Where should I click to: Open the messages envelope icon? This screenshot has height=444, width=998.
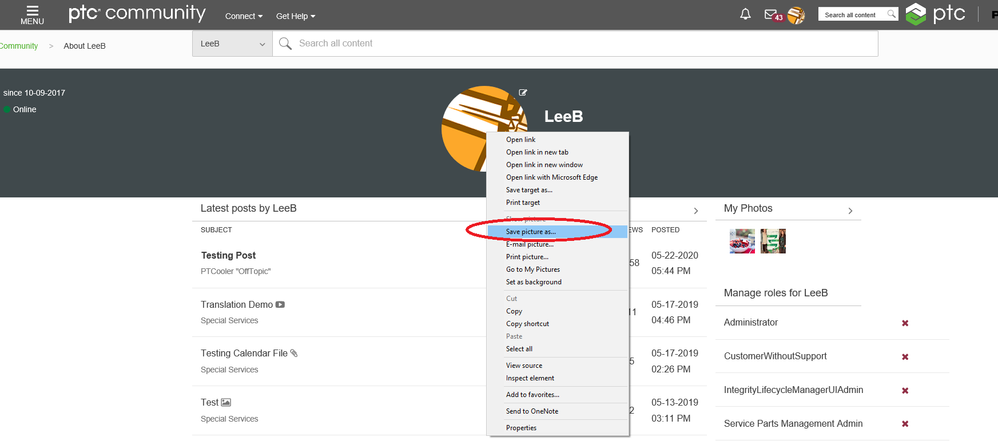pyautogui.click(x=770, y=15)
